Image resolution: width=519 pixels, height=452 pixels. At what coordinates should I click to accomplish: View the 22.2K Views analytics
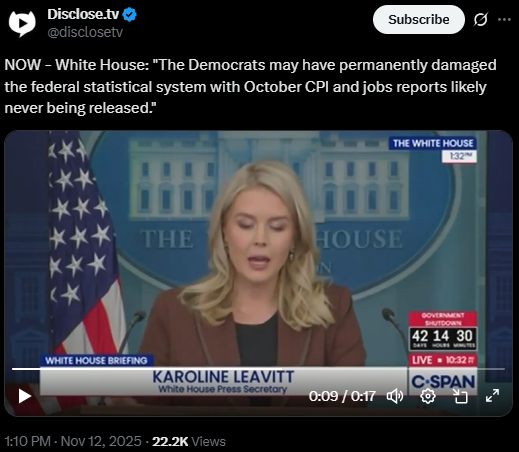click(189, 441)
